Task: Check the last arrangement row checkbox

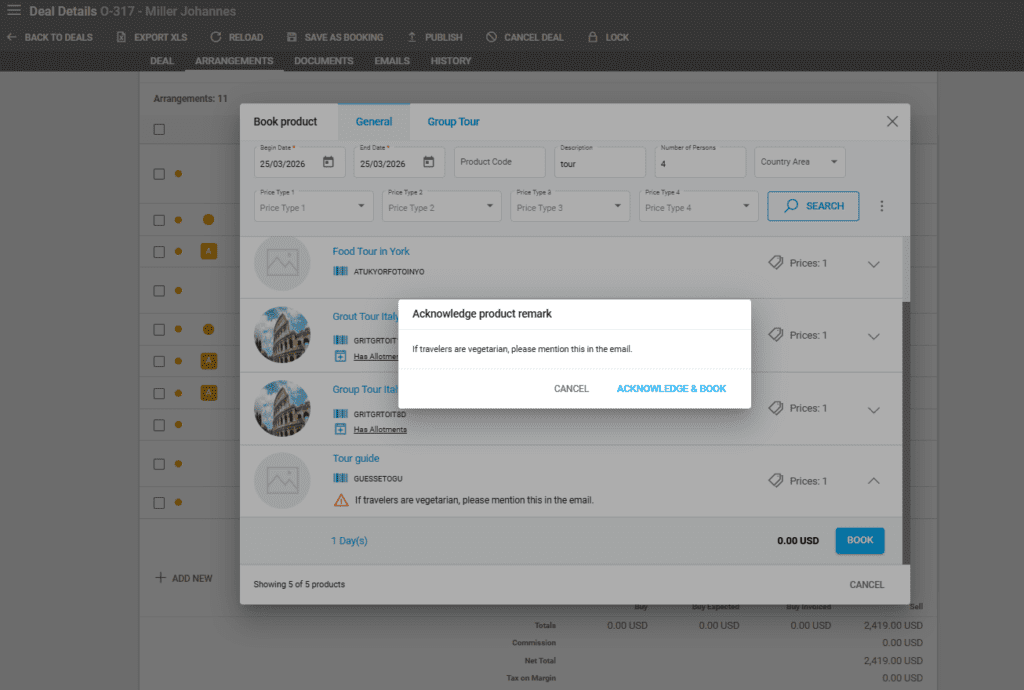Action: [x=159, y=503]
